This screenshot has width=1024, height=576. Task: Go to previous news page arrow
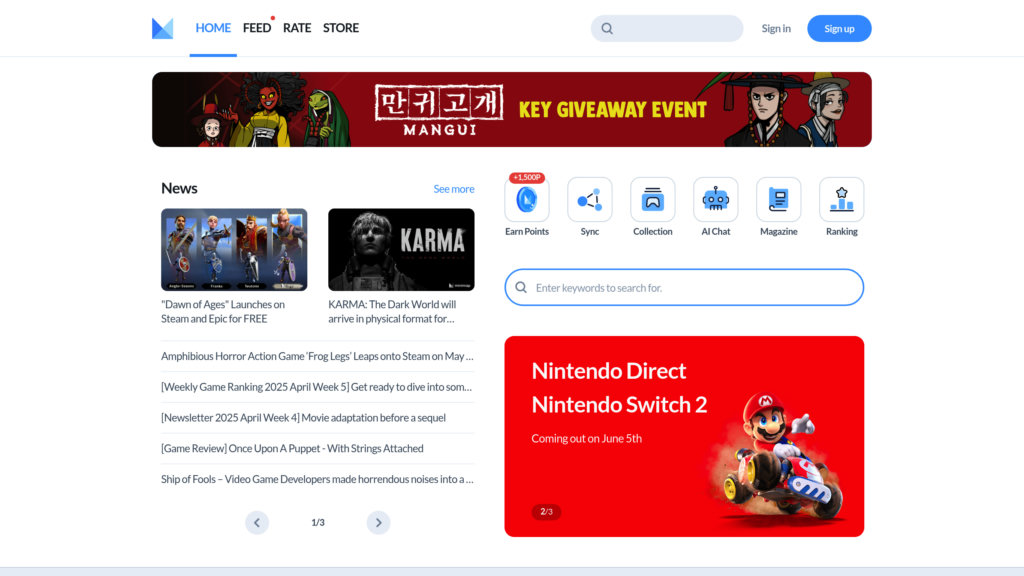[x=257, y=522]
